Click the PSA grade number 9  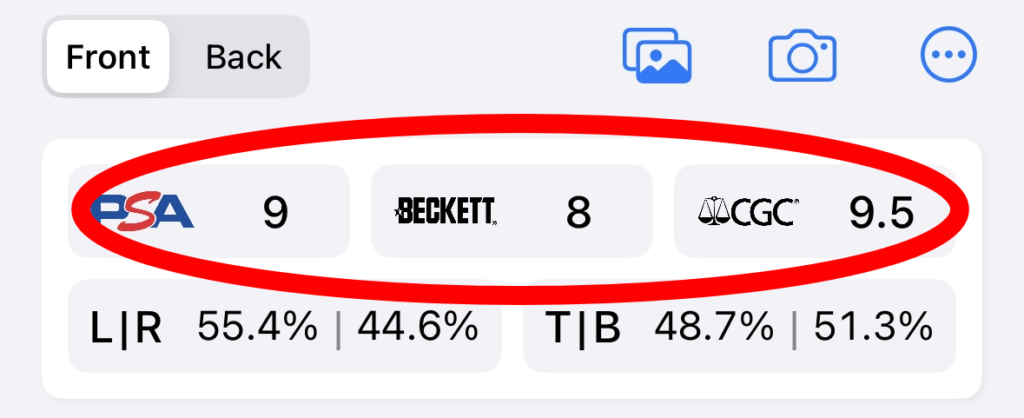[275, 212]
